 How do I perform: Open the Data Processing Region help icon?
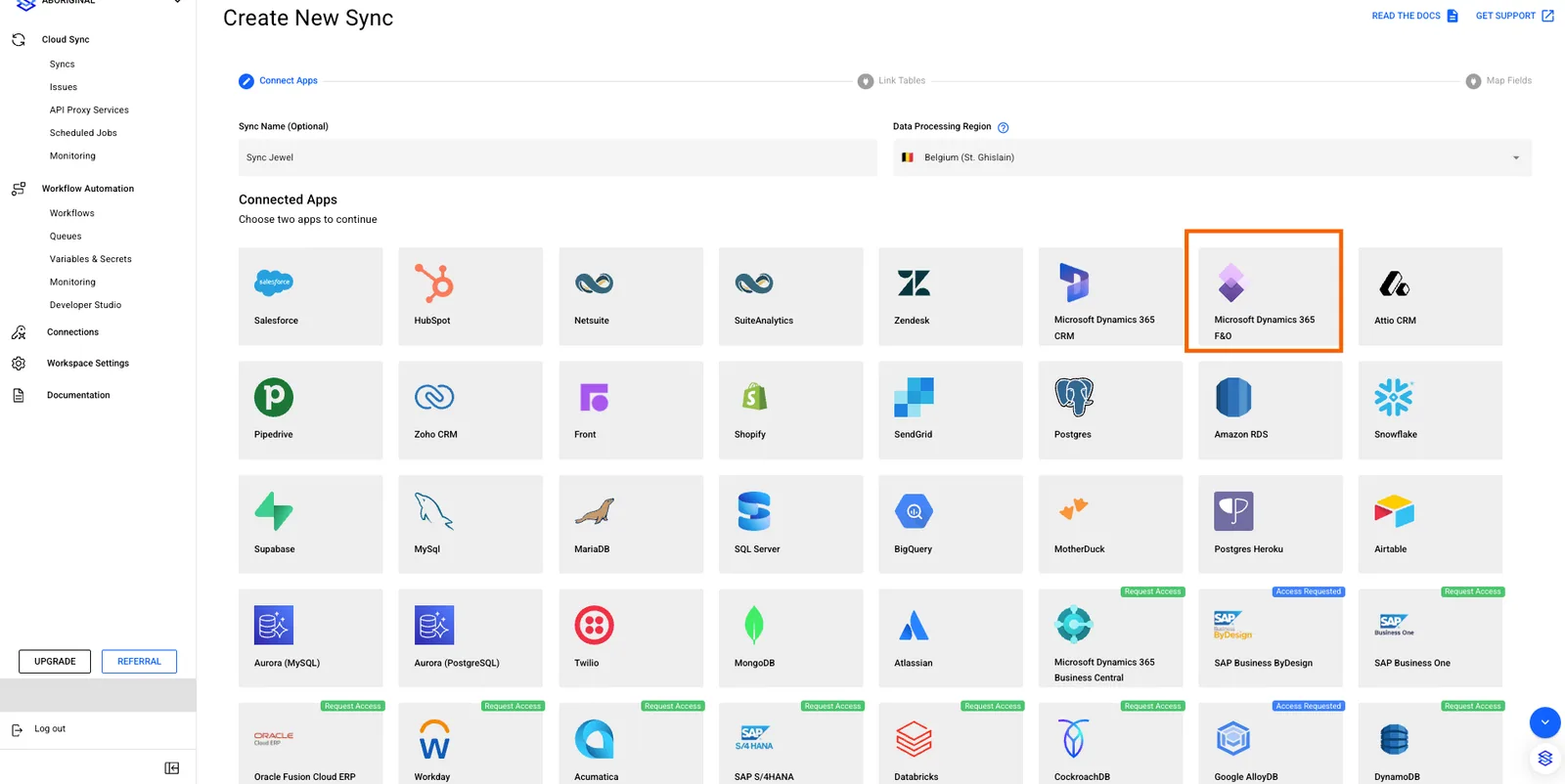[1003, 127]
